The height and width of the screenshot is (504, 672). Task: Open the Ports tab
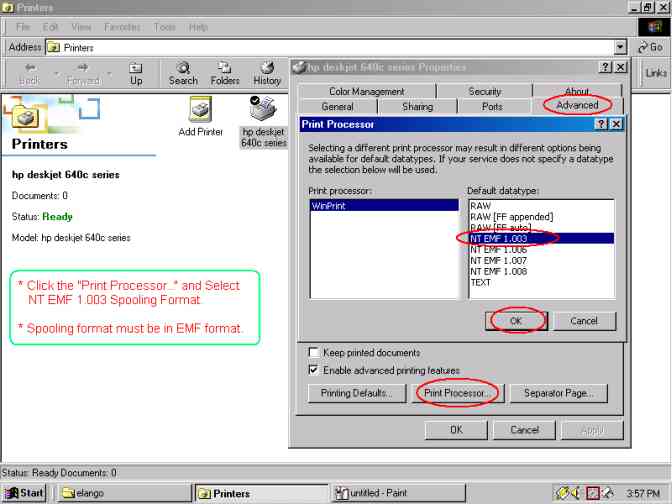[492, 106]
